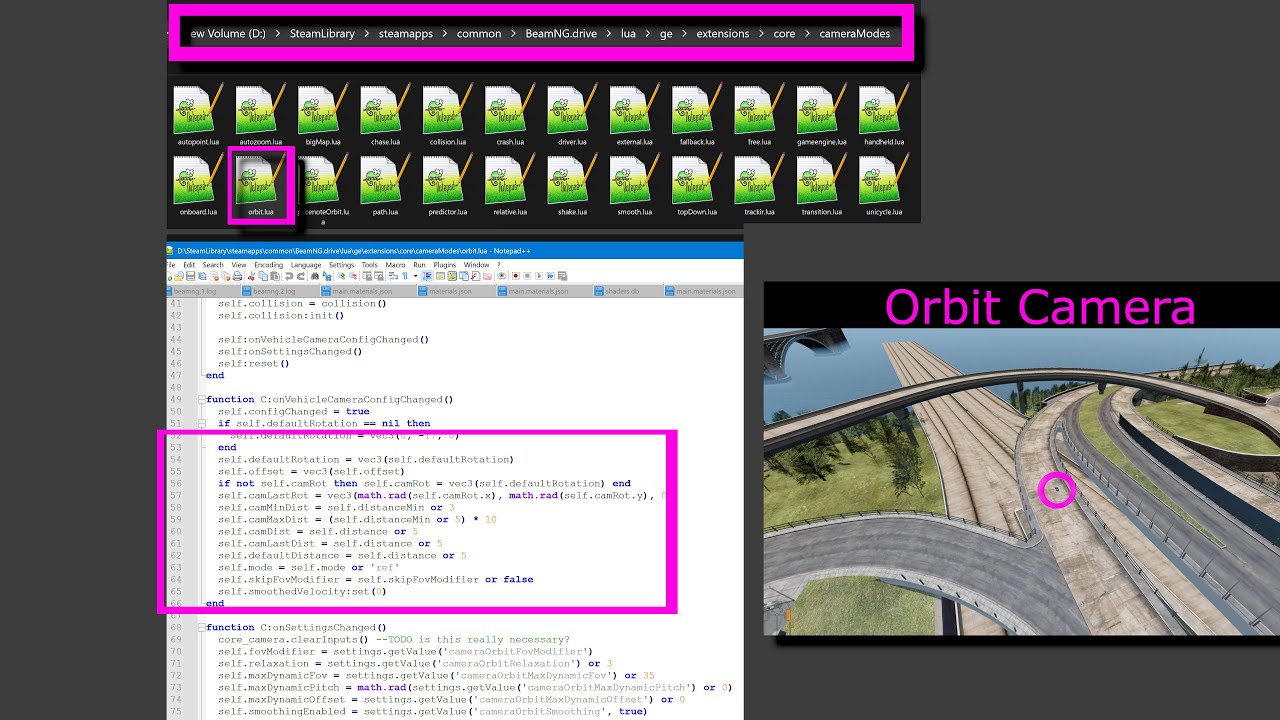Open the Encoding menu

(269, 265)
